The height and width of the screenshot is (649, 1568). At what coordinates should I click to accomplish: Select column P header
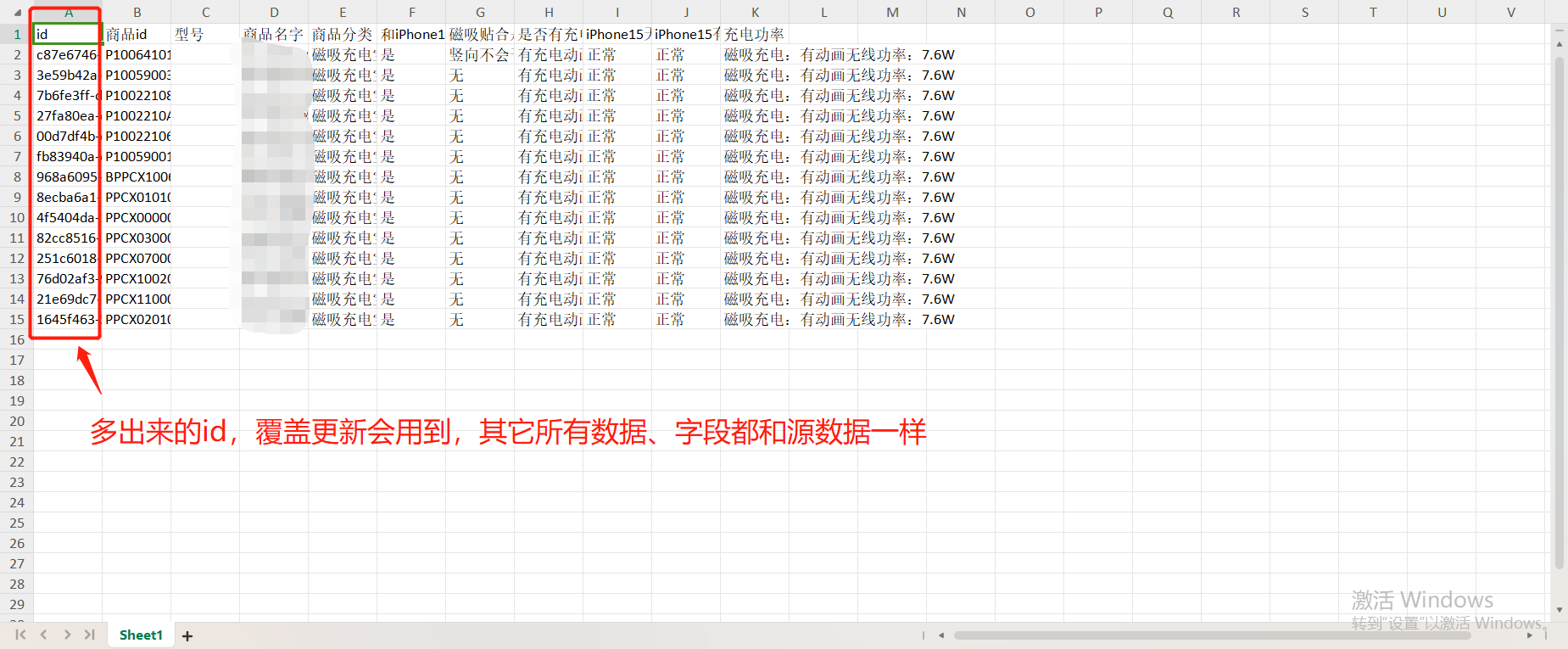point(1098,13)
